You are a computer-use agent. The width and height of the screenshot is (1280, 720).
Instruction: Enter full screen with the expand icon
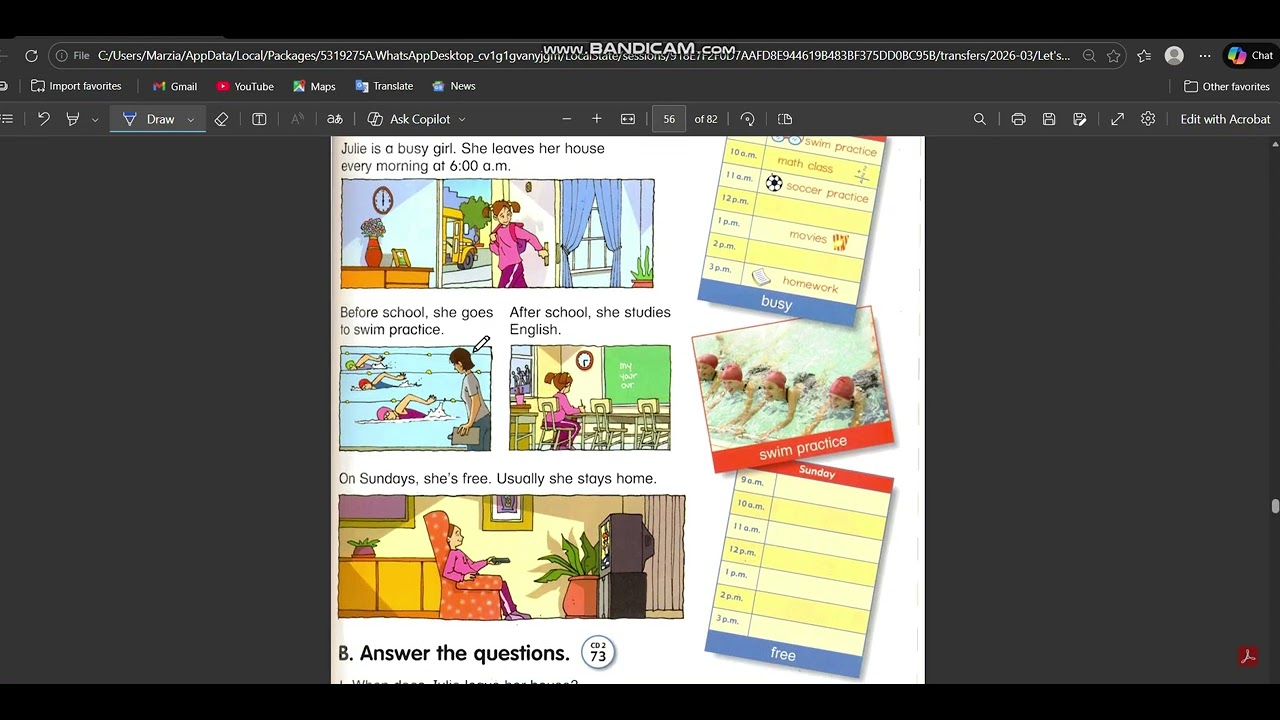1117,119
